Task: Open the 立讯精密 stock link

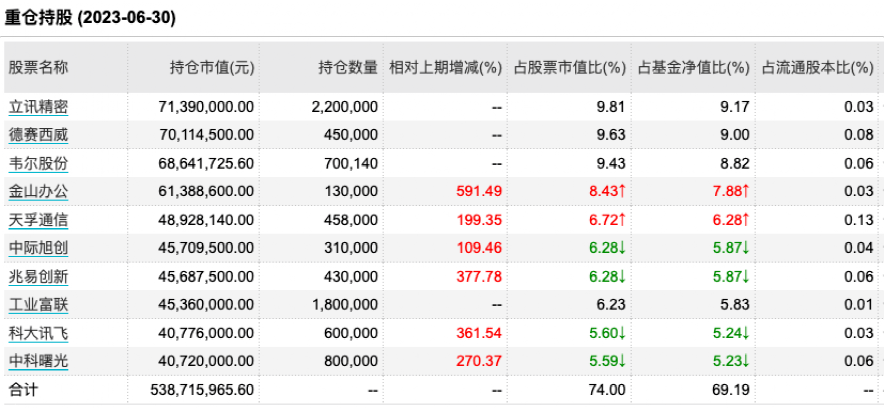Action: (x=38, y=106)
